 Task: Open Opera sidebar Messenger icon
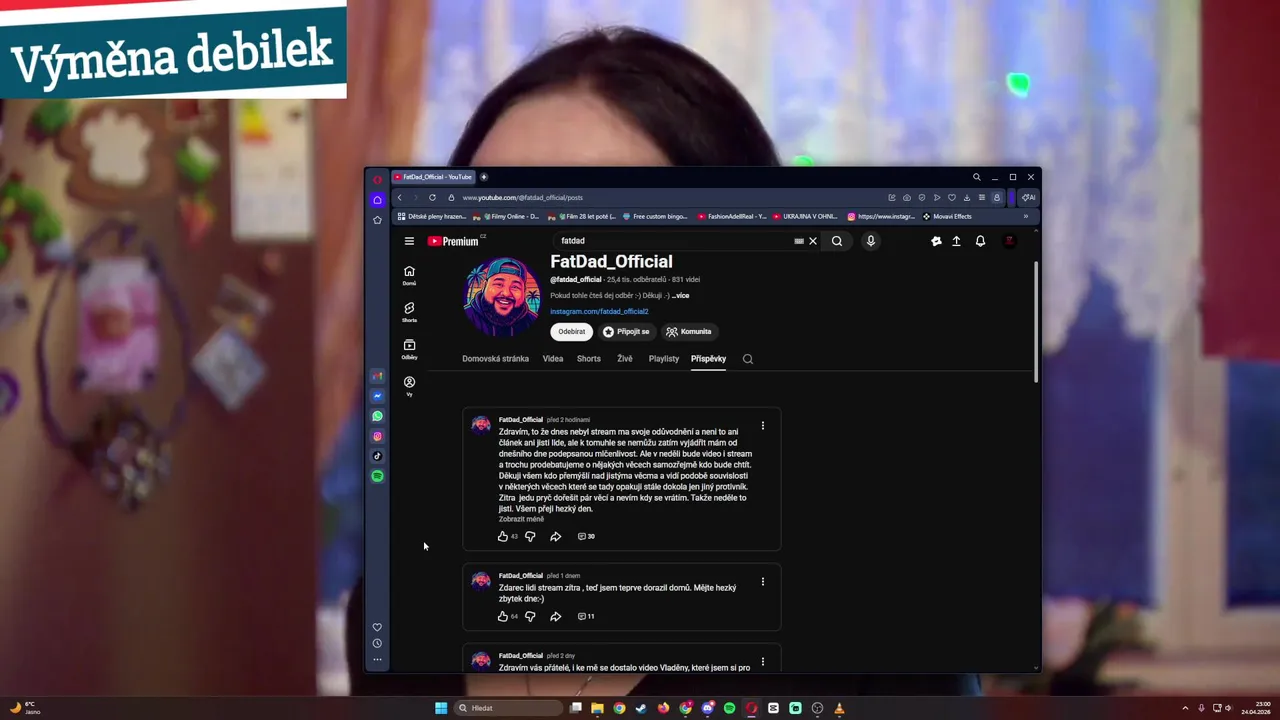coord(377,396)
